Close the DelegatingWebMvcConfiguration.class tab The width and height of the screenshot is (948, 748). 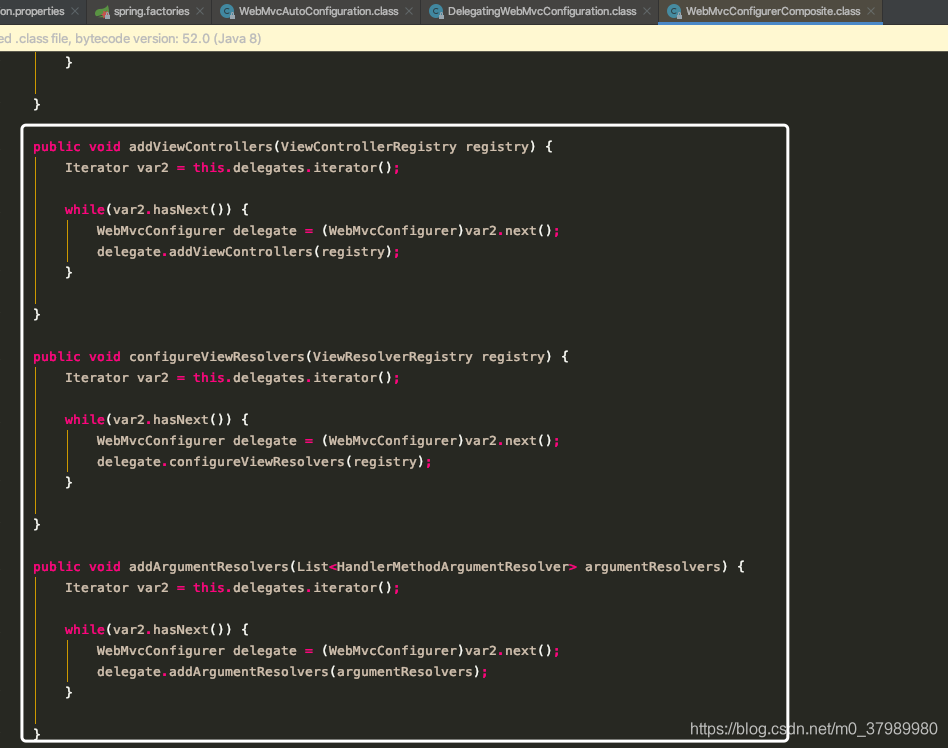pyautogui.click(x=647, y=11)
